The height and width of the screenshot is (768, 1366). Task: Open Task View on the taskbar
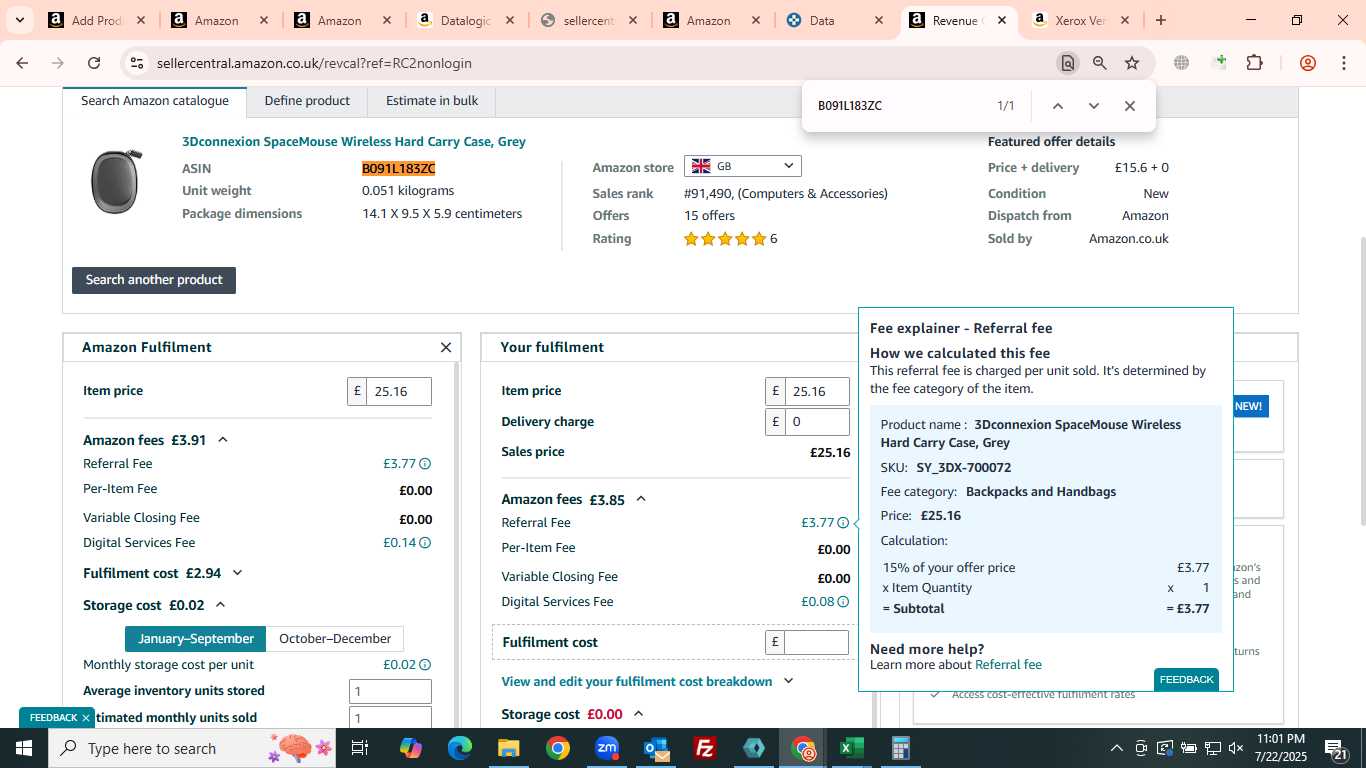(360, 748)
